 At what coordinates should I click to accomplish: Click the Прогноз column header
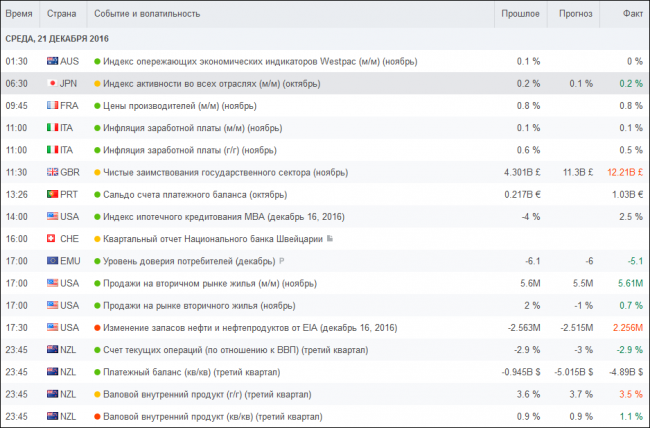point(576,14)
